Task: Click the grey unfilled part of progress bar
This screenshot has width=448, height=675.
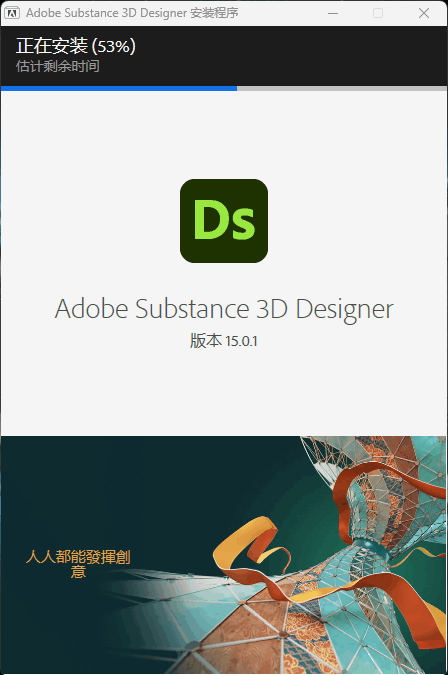Action: [342, 88]
